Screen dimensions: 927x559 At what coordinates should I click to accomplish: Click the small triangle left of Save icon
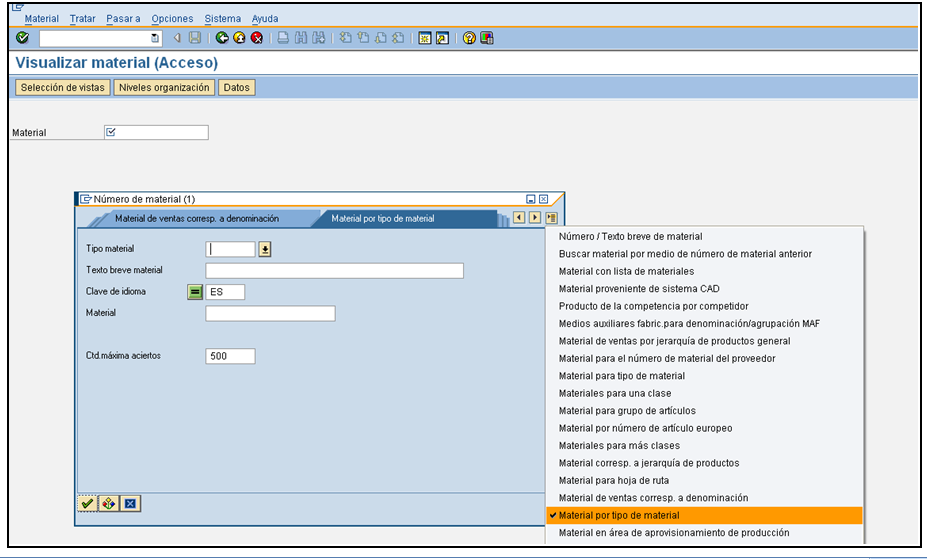coord(177,38)
